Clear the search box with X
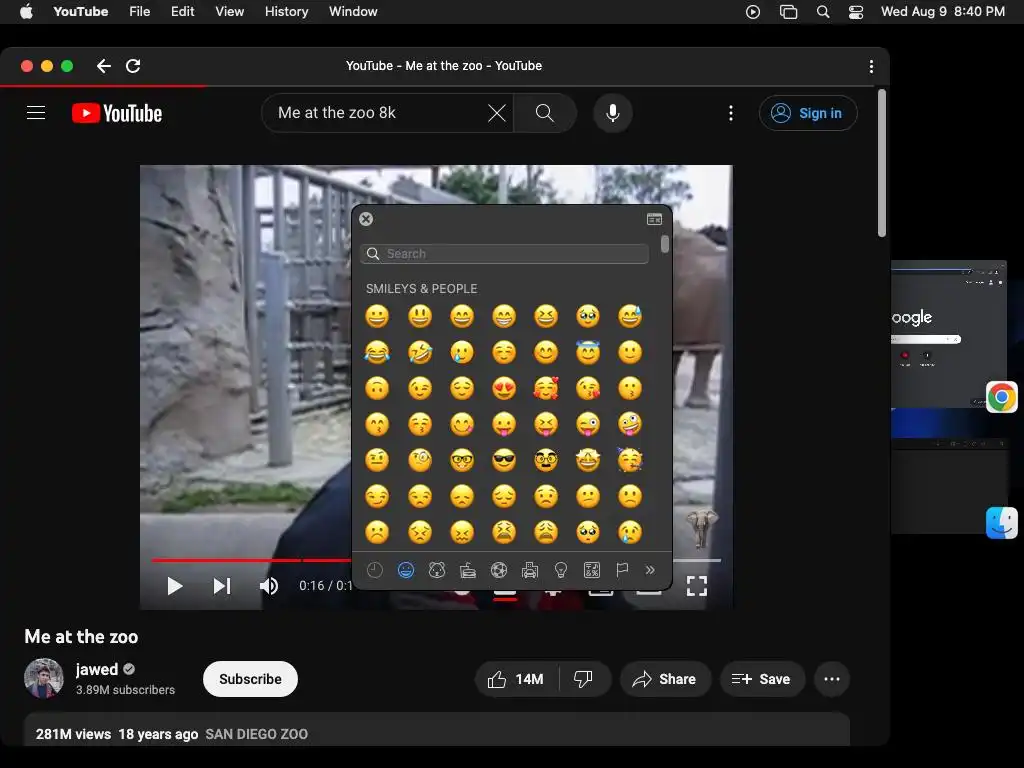 [x=497, y=113]
